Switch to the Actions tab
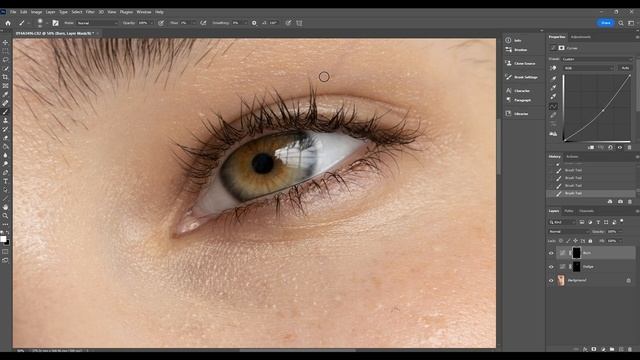The image size is (640, 360). pos(572,157)
